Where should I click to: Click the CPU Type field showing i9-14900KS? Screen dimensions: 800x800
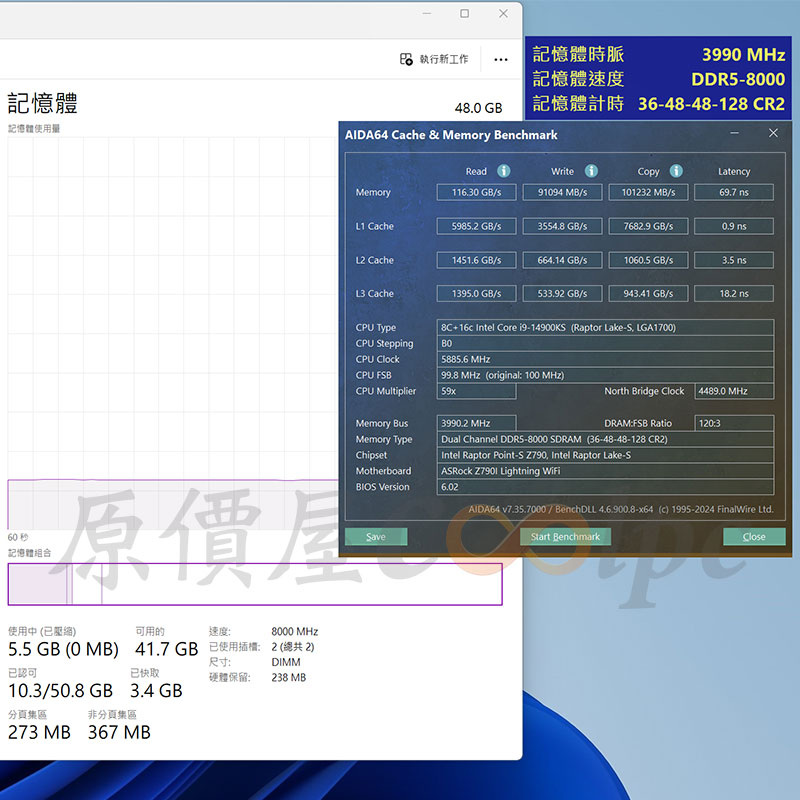click(x=605, y=328)
